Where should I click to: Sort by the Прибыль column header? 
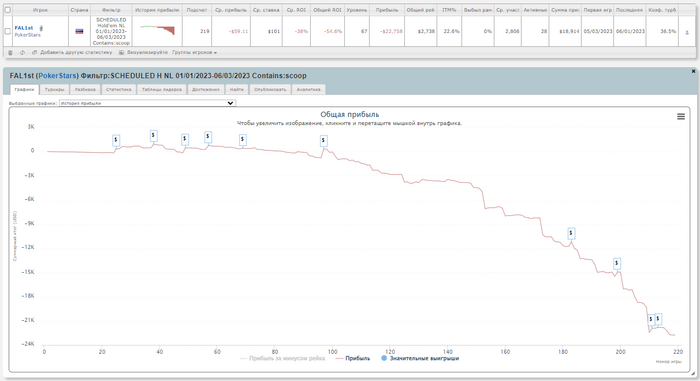[x=387, y=10]
